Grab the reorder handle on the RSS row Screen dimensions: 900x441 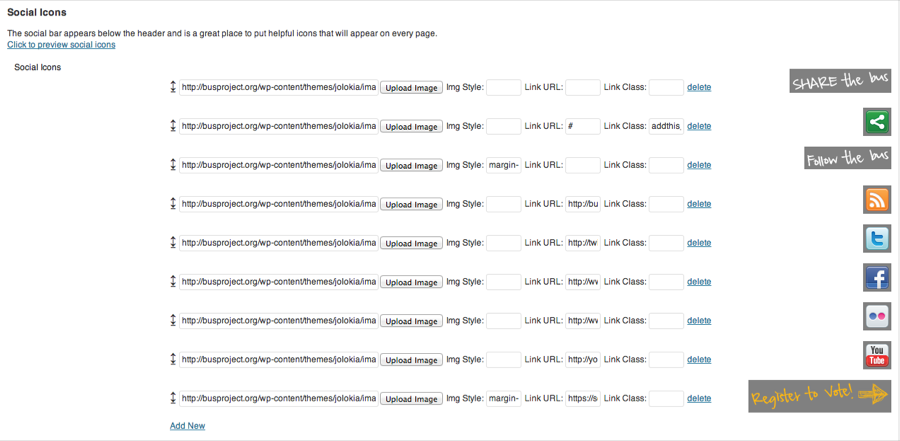[173, 204]
